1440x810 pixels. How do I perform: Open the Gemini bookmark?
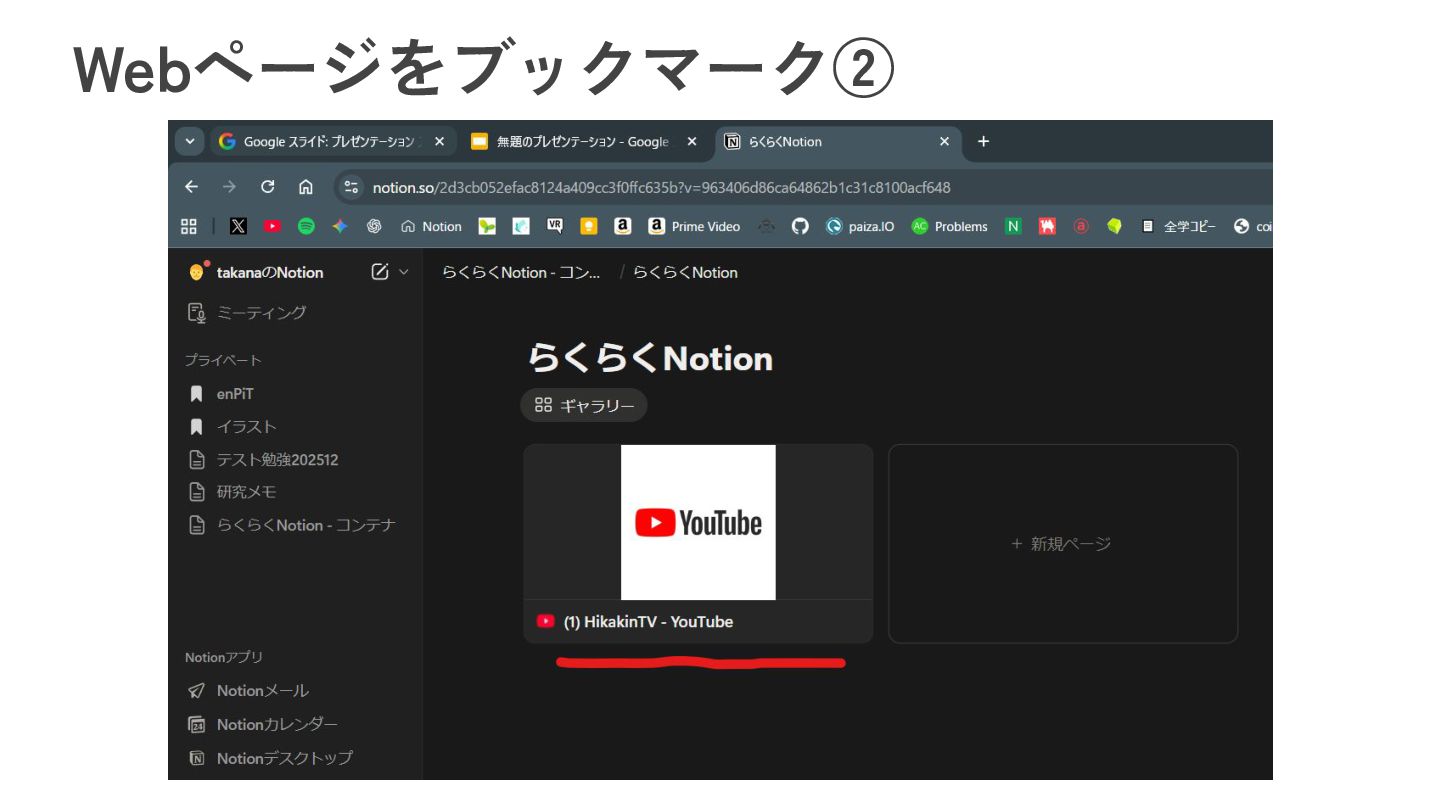[x=340, y=227]
